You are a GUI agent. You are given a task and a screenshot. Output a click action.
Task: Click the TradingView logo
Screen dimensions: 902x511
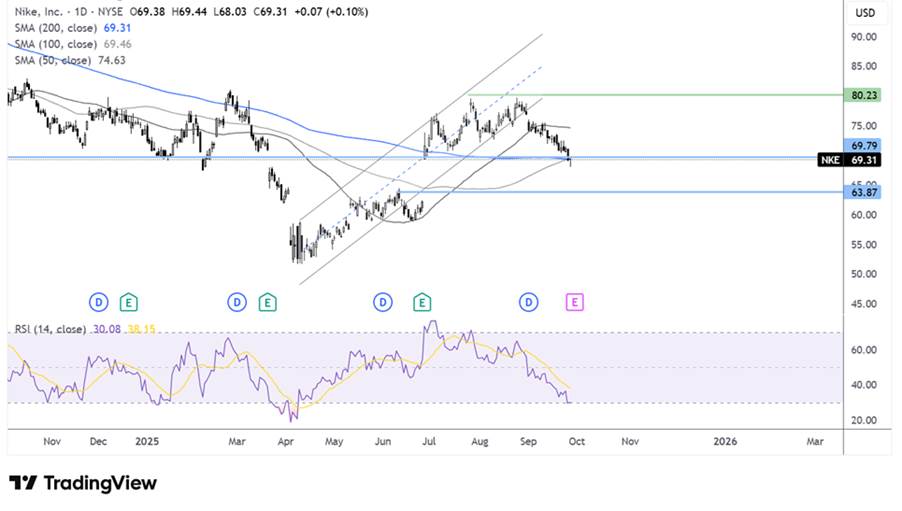click(83, 483)
